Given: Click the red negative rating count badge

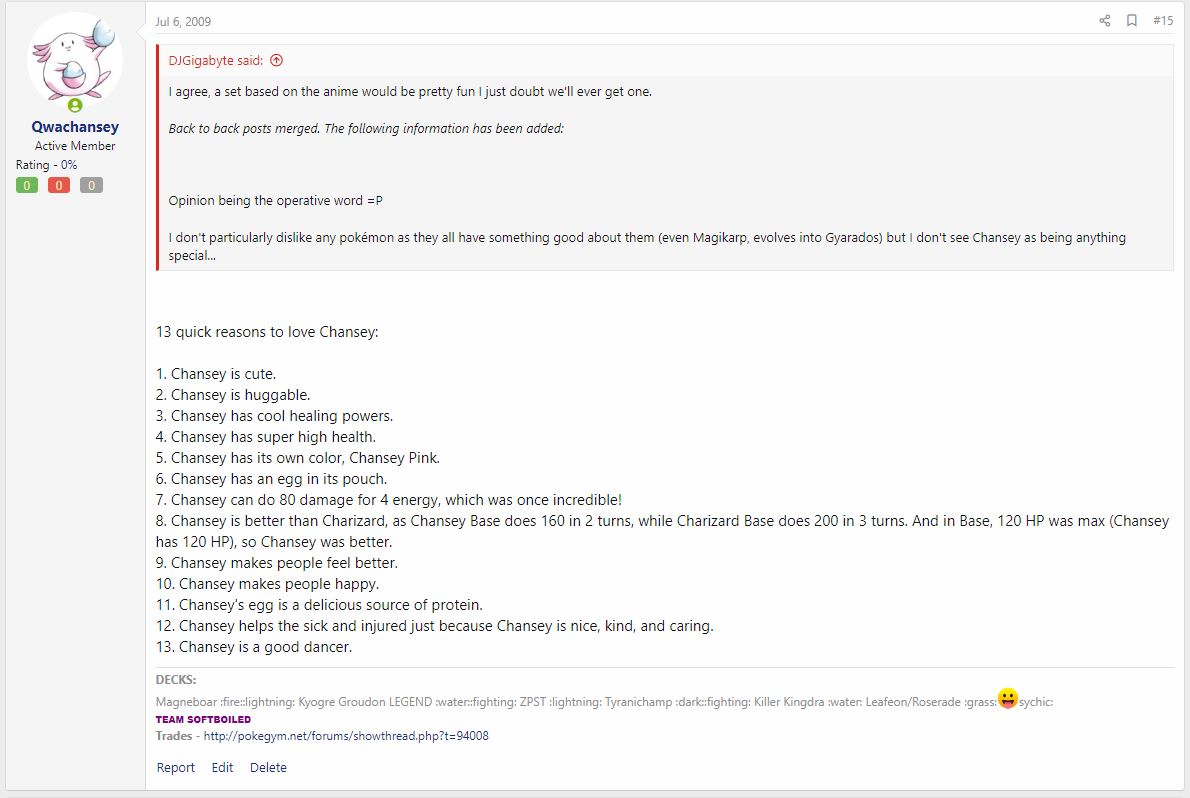Looking at the screenshot, I should click(58, 185).
